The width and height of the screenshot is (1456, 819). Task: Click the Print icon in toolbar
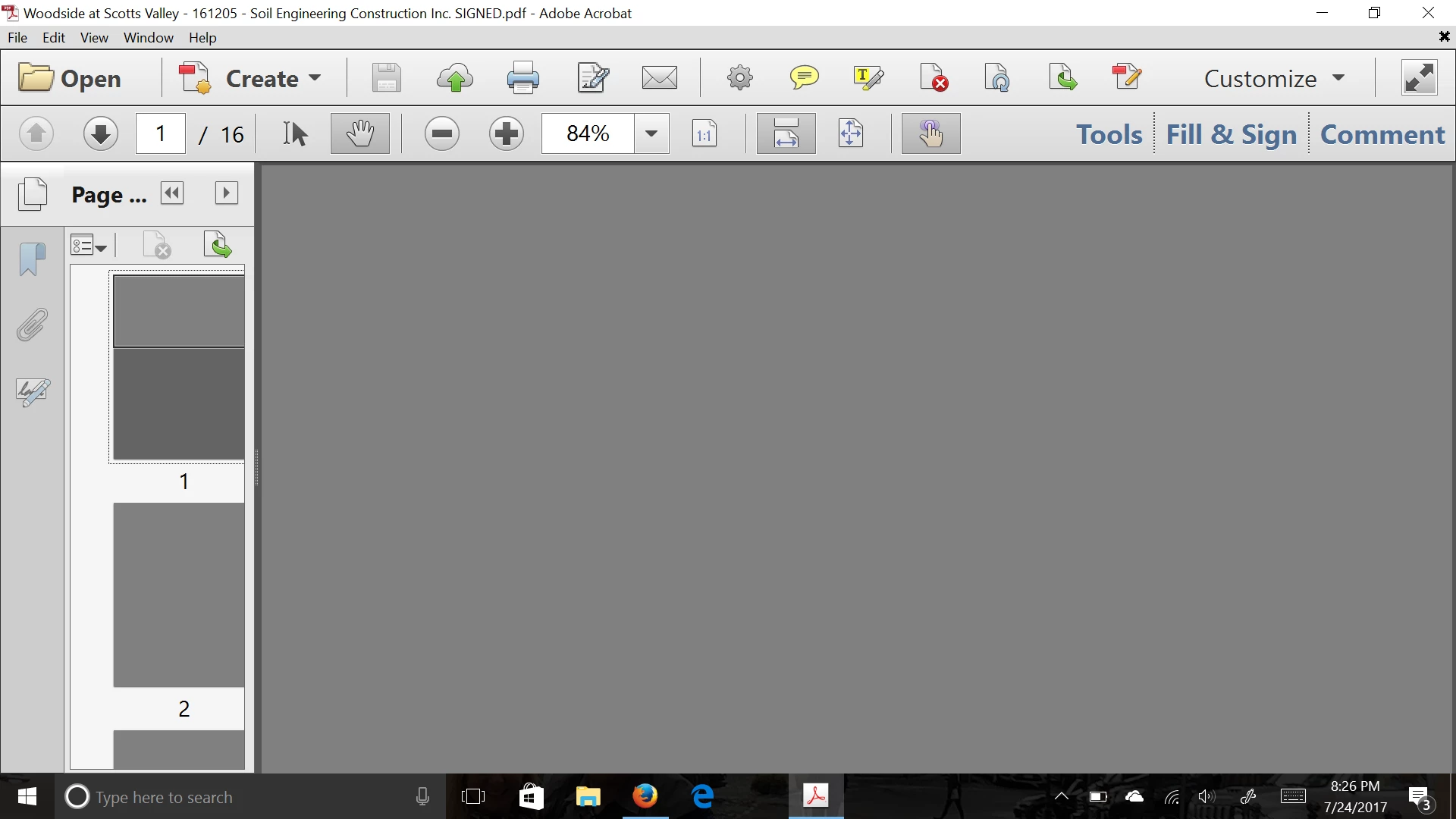tap(522, 78)
